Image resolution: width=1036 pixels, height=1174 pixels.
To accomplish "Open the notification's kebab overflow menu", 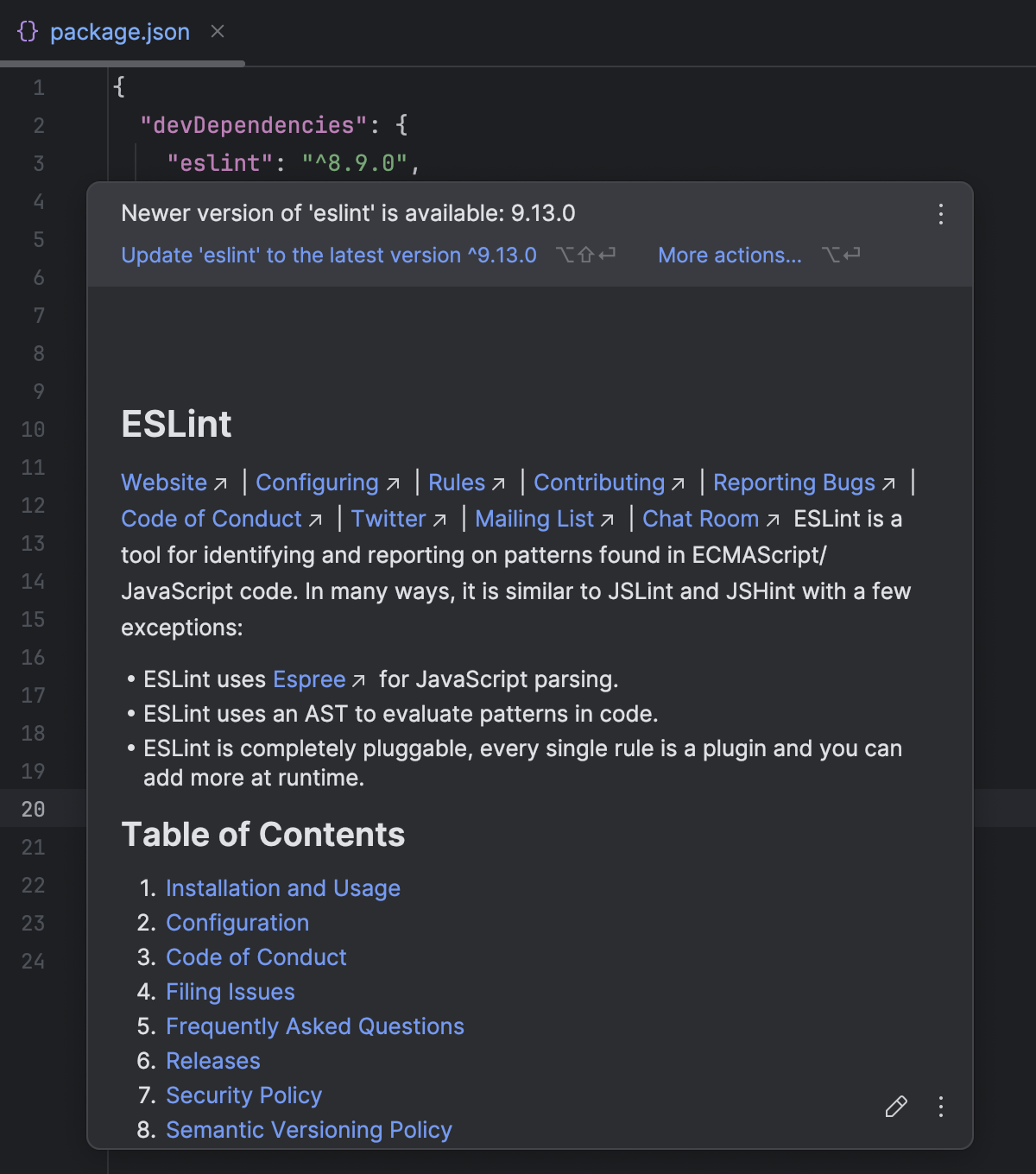I will 940,214.
